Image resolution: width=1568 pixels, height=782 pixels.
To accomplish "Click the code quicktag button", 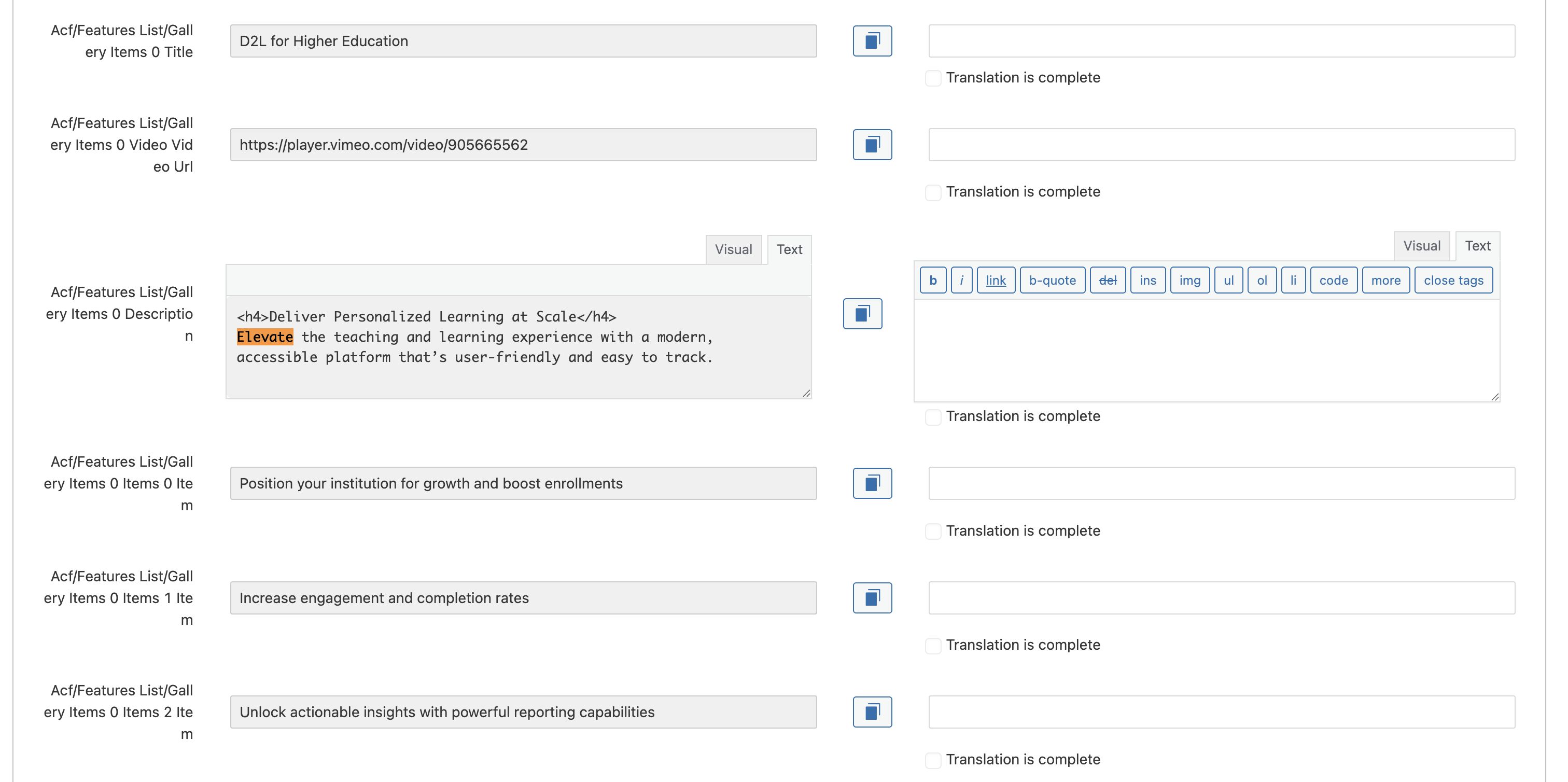I will (x=1333, y=281).
